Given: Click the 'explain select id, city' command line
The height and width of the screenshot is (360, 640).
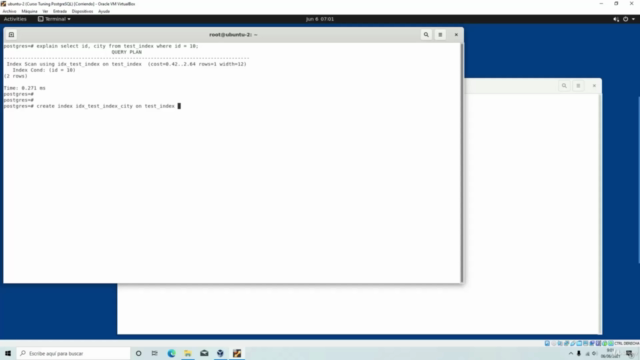Looking at the screenshot, I should (101, 46).
